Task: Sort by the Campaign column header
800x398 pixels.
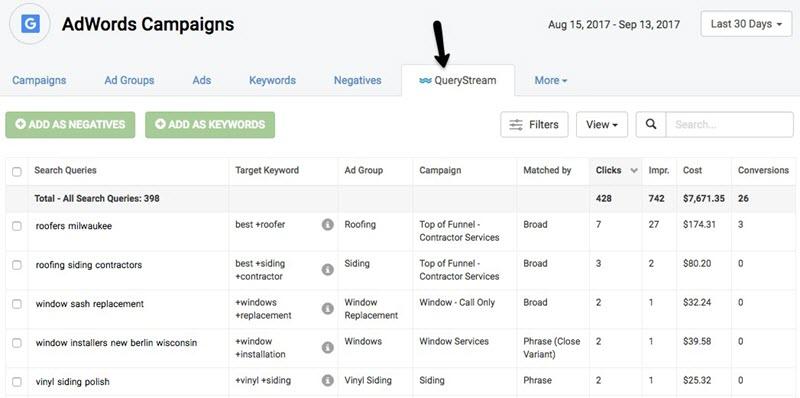Action: coord(440,170)
